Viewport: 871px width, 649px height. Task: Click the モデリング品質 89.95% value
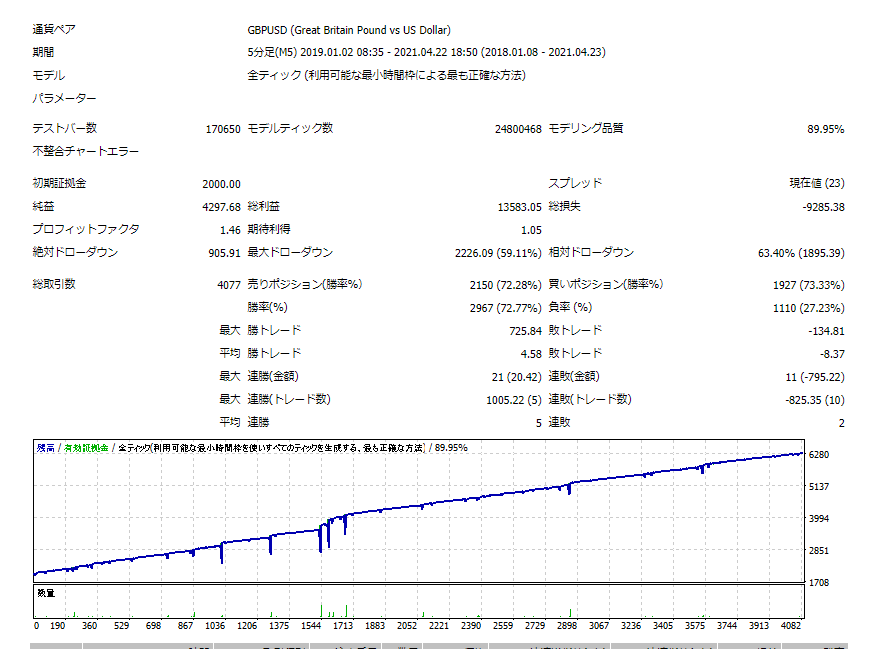coord(825,129)
